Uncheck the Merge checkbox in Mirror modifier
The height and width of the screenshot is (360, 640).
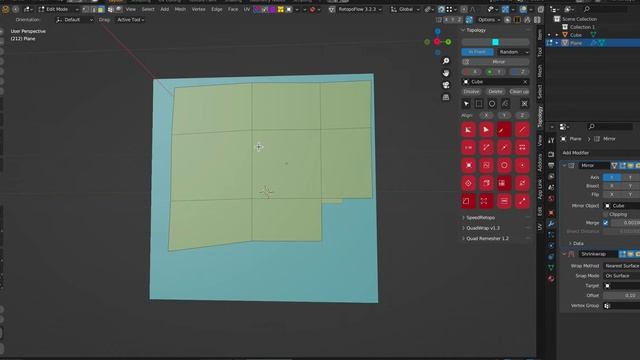coord(605,223)
